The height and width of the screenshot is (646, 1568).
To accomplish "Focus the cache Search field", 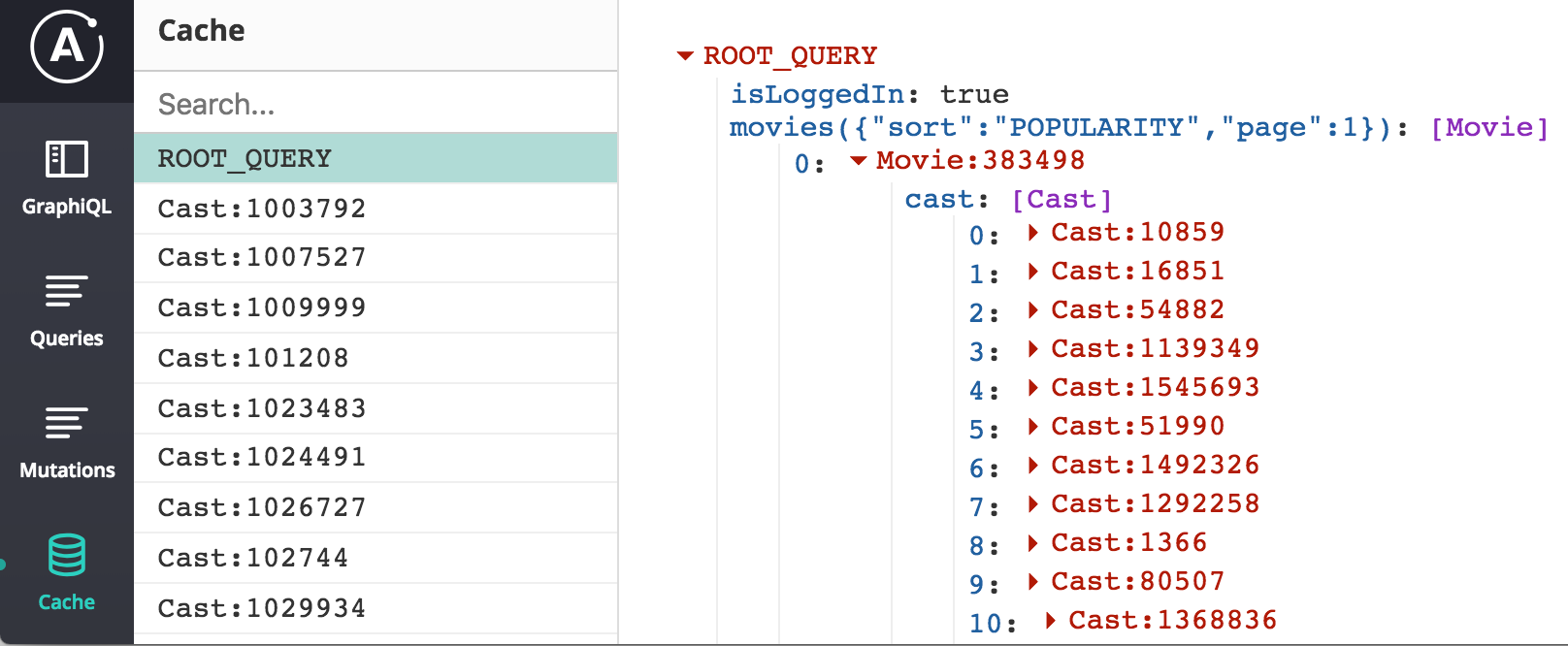I will 376,104.
